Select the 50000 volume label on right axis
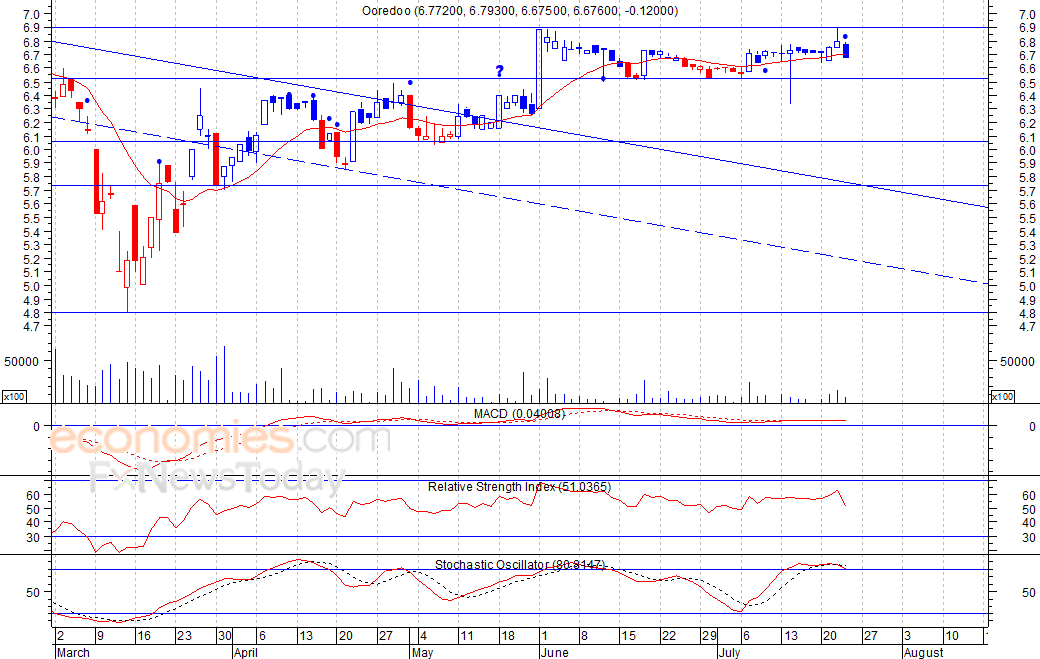The width and height of the screenshot is (1040, 659). pyautogui.click(x=1017, y=361)
